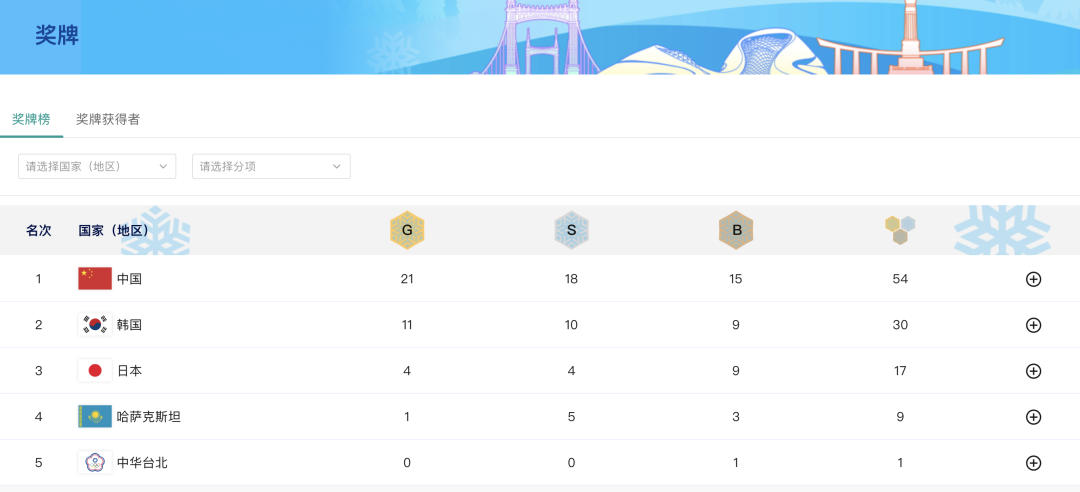Click the total medals hexagon cluster icon
1080x492 pixels.
pyautogui.click(x=900, y=230)
